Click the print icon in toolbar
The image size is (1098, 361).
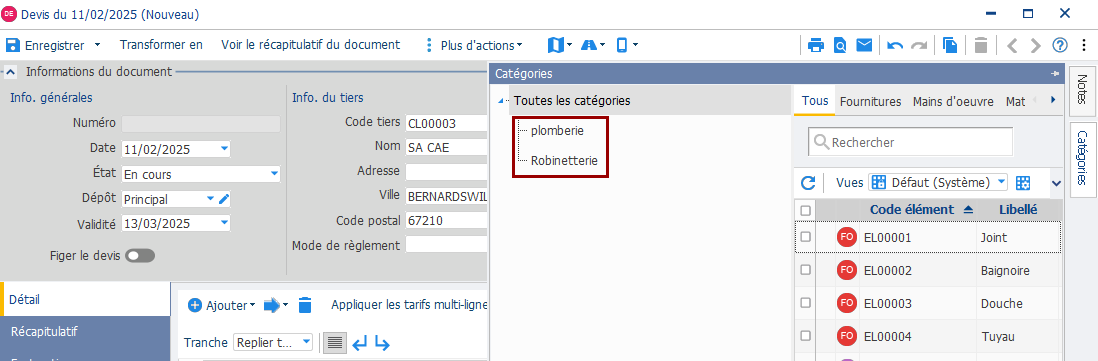coord(816,45)
